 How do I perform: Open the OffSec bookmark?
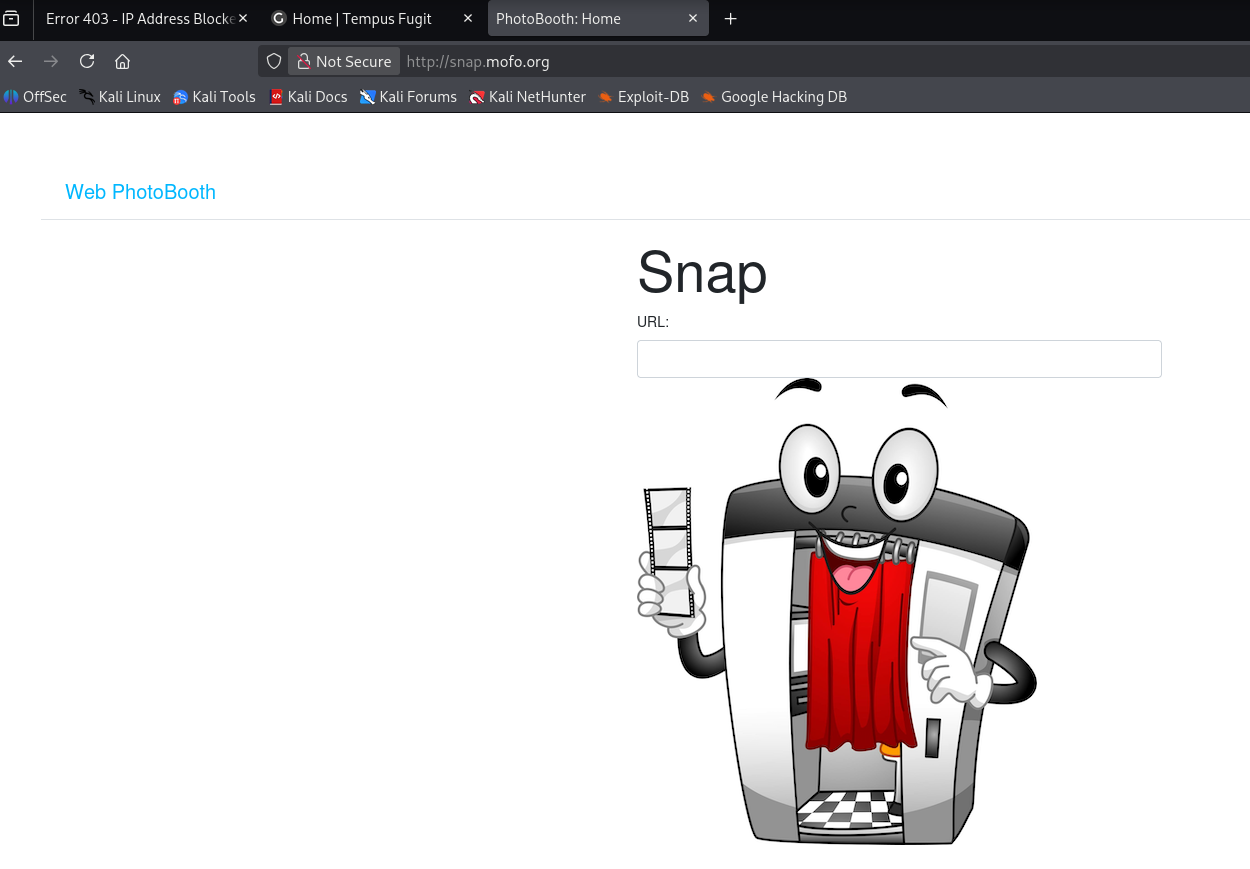click(35, 97)
